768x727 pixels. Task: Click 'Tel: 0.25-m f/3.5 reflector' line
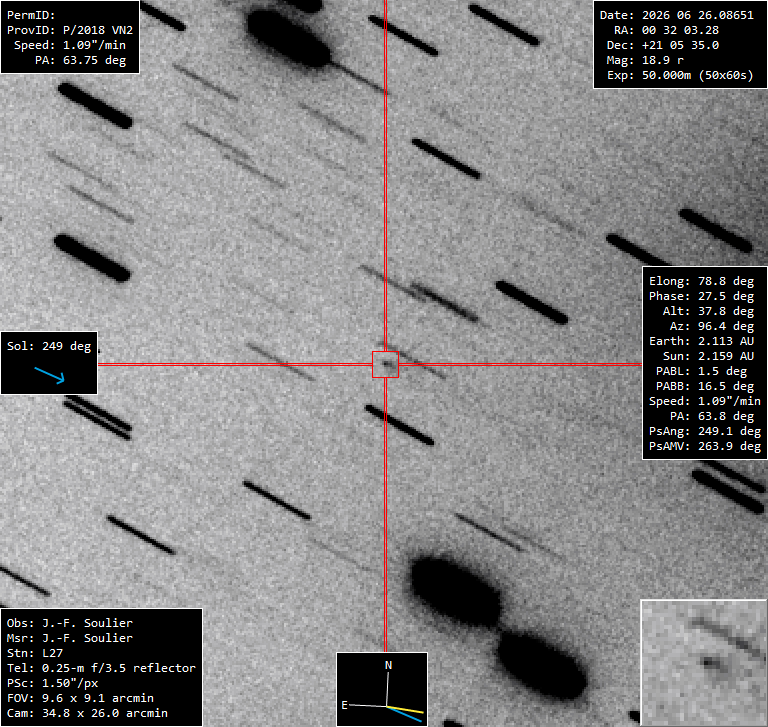pyautogui.click(x=101, y=668)
